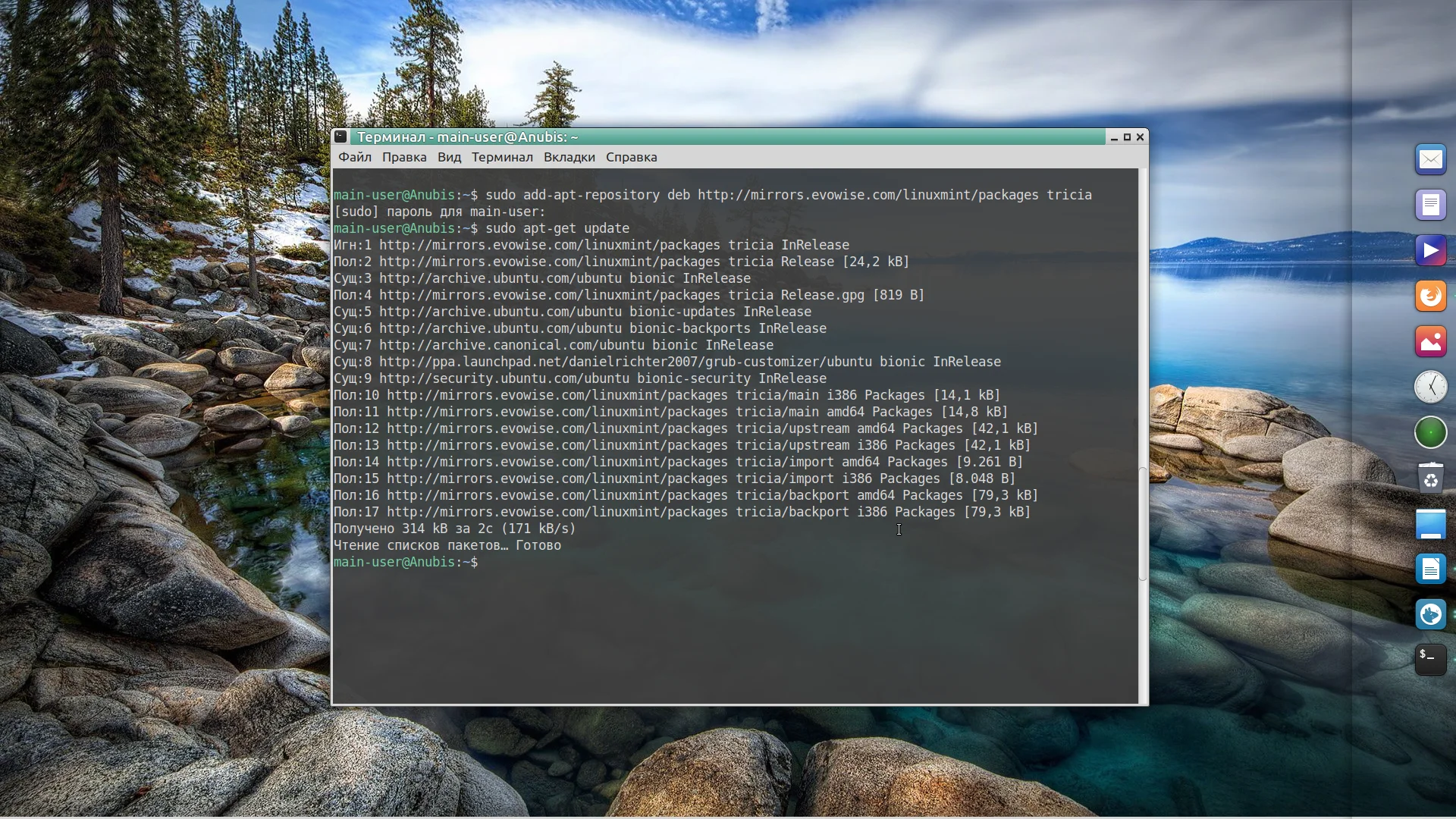Launch Firefox from the dock
1456x819 pixels.
[x=1430, y=297]
